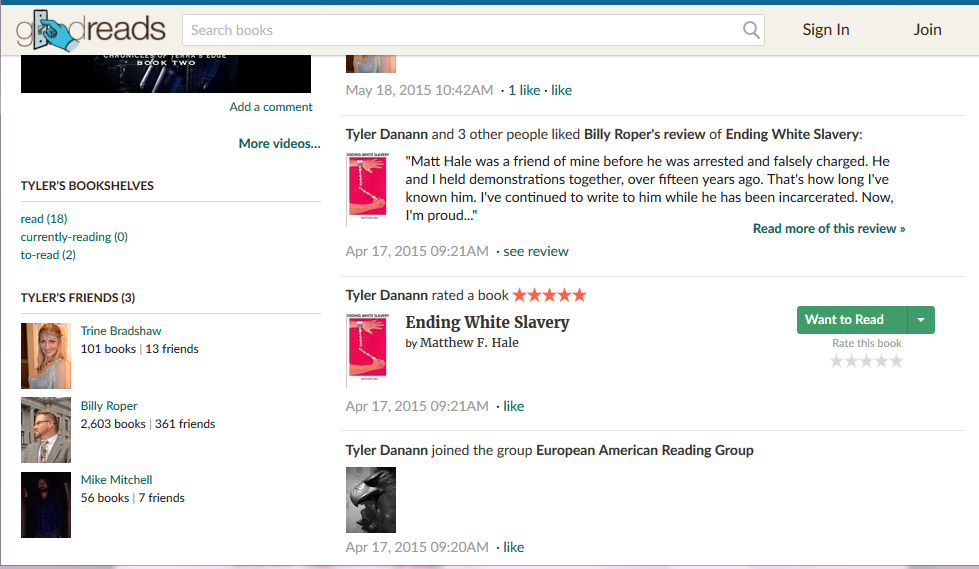Open author Matthew F. Hale link
The height and width of the screenshot is (569, 979).
coord(469,343)
